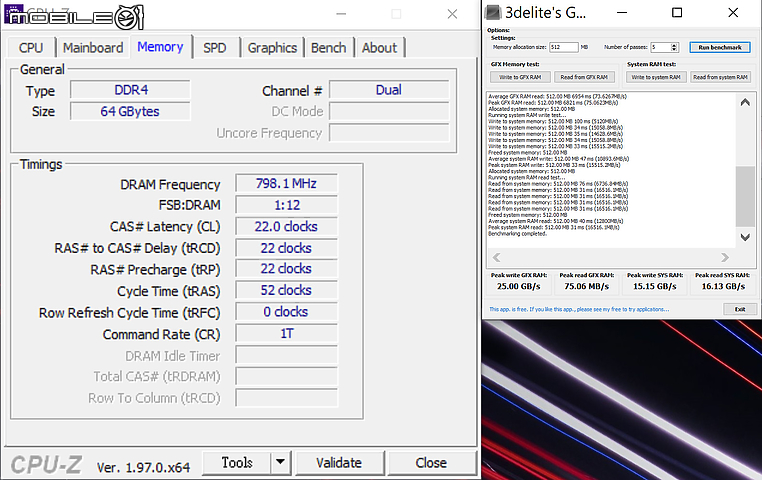Open the Bench tab

click(329, 48)
